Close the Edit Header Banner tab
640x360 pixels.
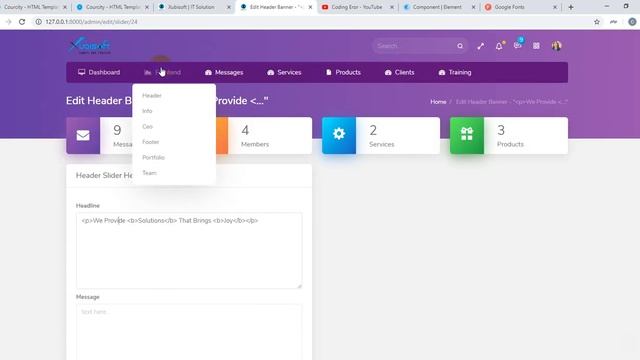pyautogui.click(x=310, y=7)
